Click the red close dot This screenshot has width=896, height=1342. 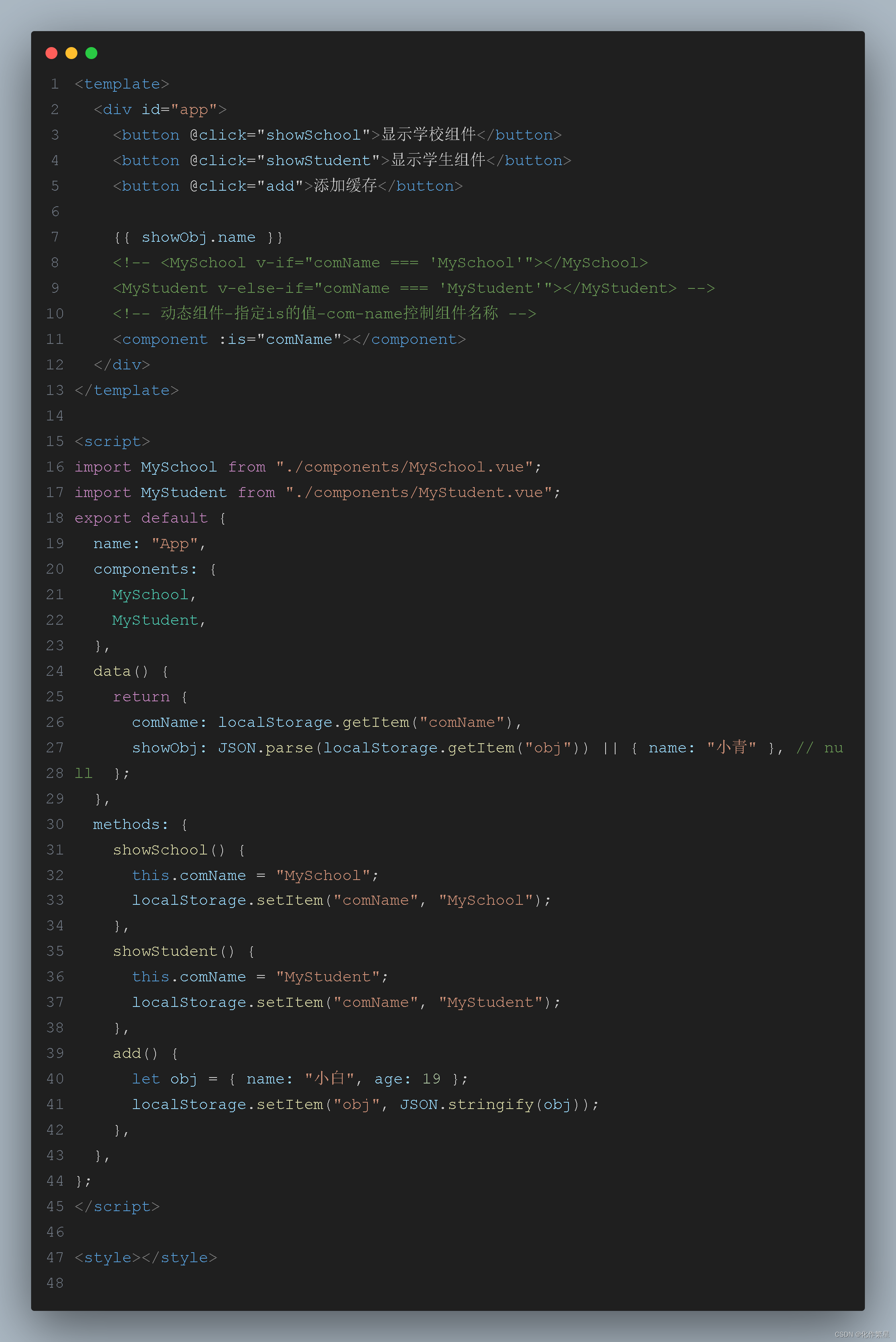point(51,53)
